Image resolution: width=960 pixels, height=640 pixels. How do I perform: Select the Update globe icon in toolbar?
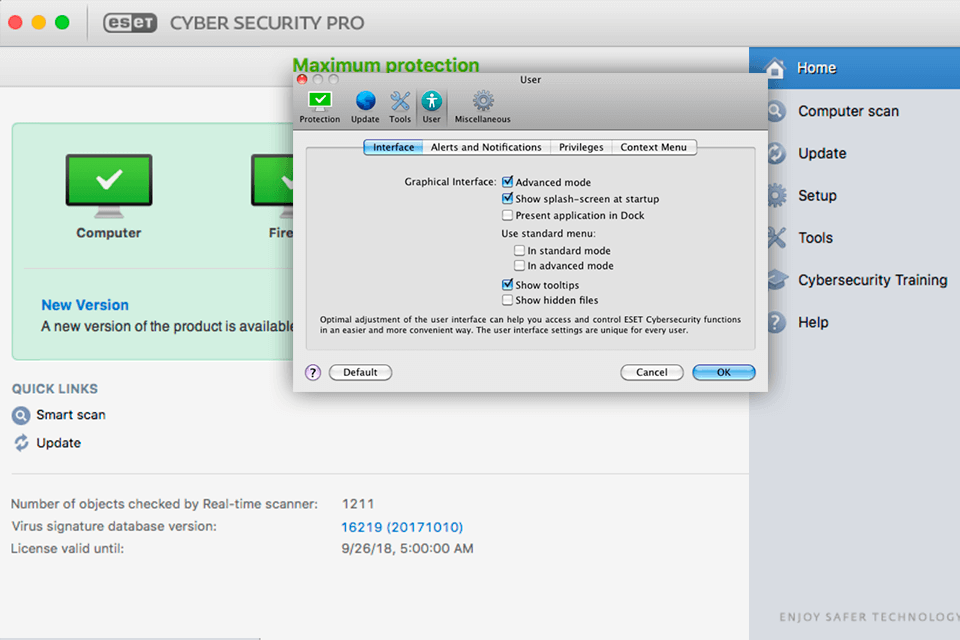tap(365, 102)
